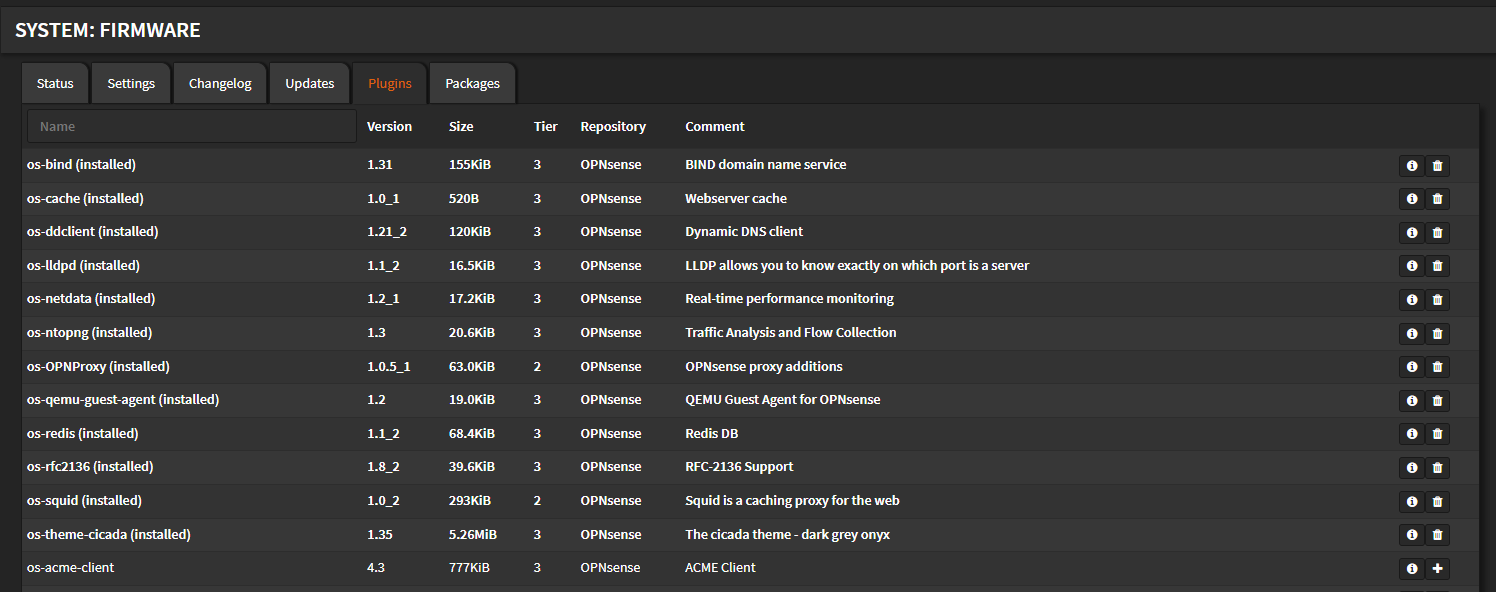The image size is (1496, 592).
Task: Show info for os-bind plugin
Action: [1411, 166]
